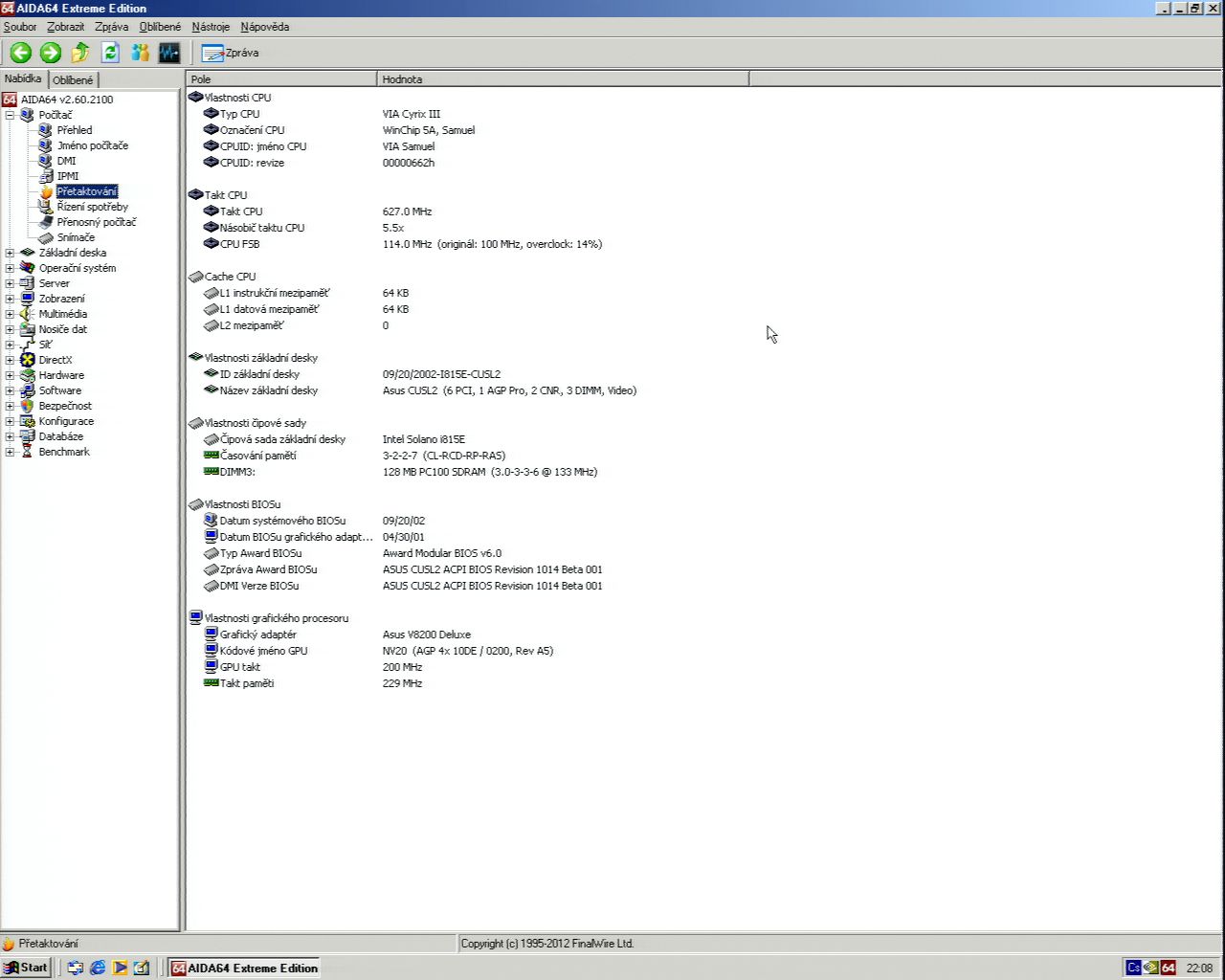Click the green Forward arrow toolbar icon

click(x=51, y=53)
